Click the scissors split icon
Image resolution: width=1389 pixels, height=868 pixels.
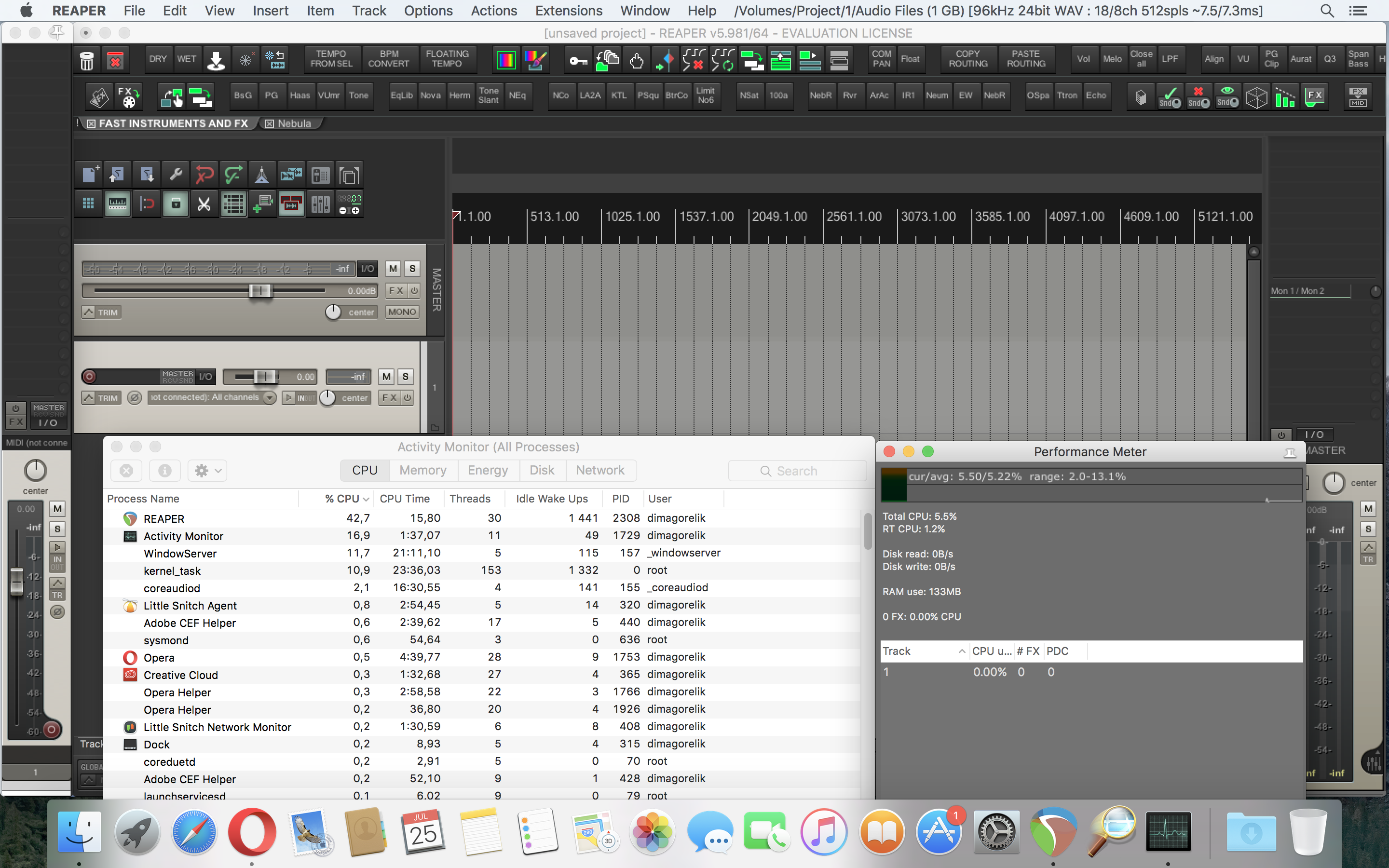click(204, 204)
